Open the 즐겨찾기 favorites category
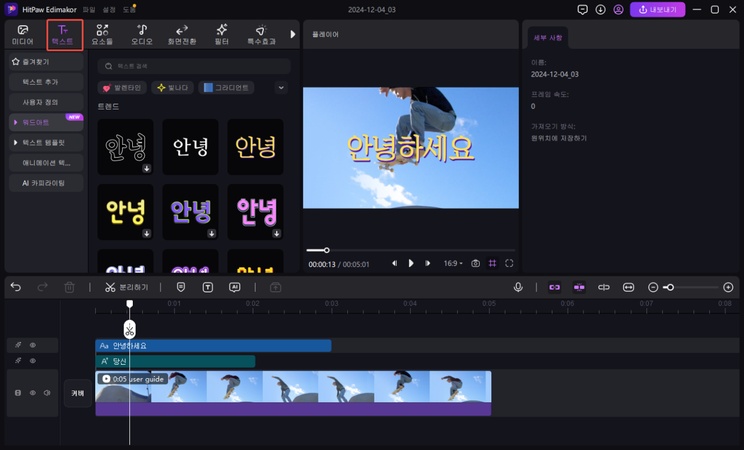Image resolution: width=744 pixels, height=450 pixels. pos(46,62)
